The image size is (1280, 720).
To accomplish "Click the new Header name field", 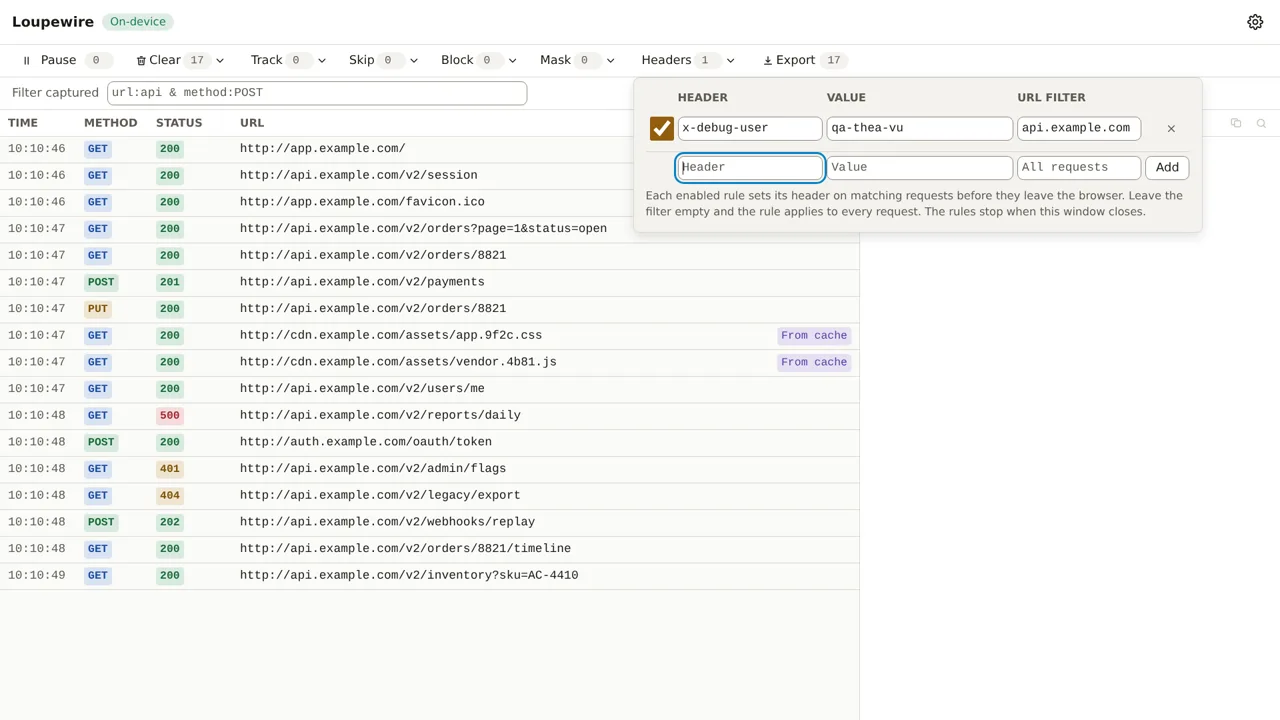I will click(x=750, y=167).
